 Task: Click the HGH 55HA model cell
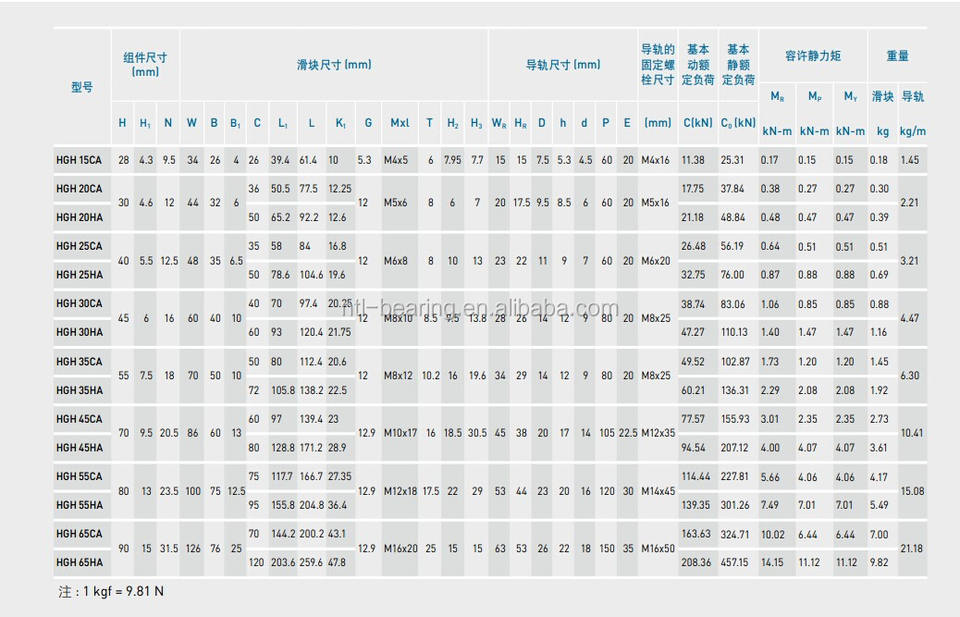[80, 505]
